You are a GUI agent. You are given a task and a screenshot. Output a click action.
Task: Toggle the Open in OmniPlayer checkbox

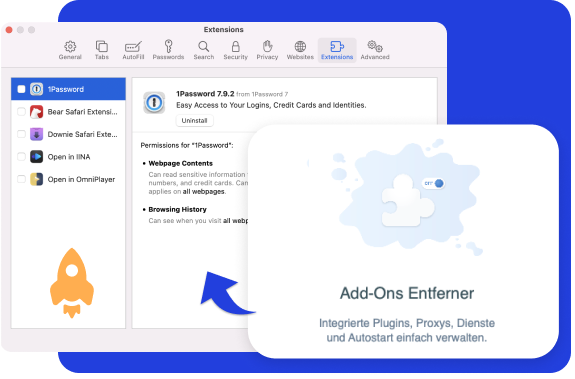pyautogui.click(x=21, y=179)
